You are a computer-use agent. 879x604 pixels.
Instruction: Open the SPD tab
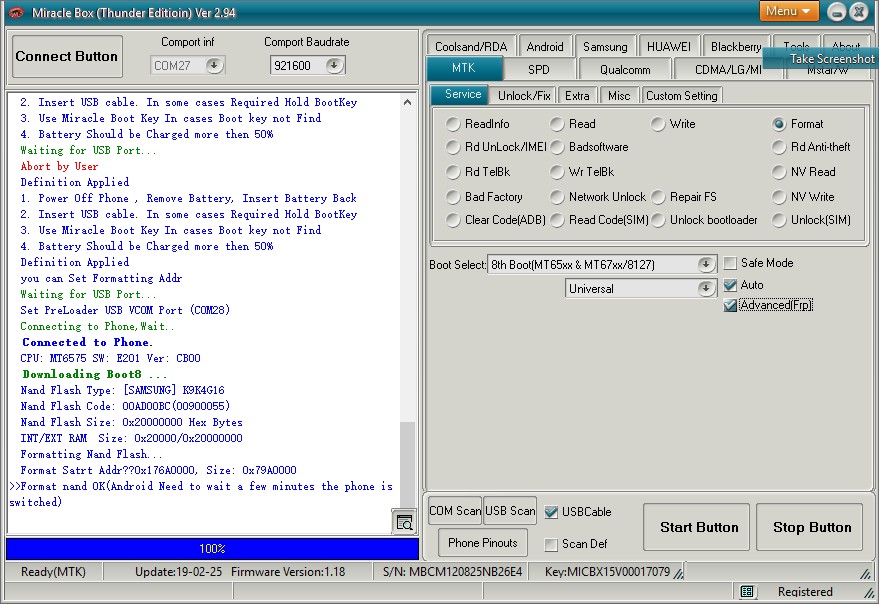[539, 70]
